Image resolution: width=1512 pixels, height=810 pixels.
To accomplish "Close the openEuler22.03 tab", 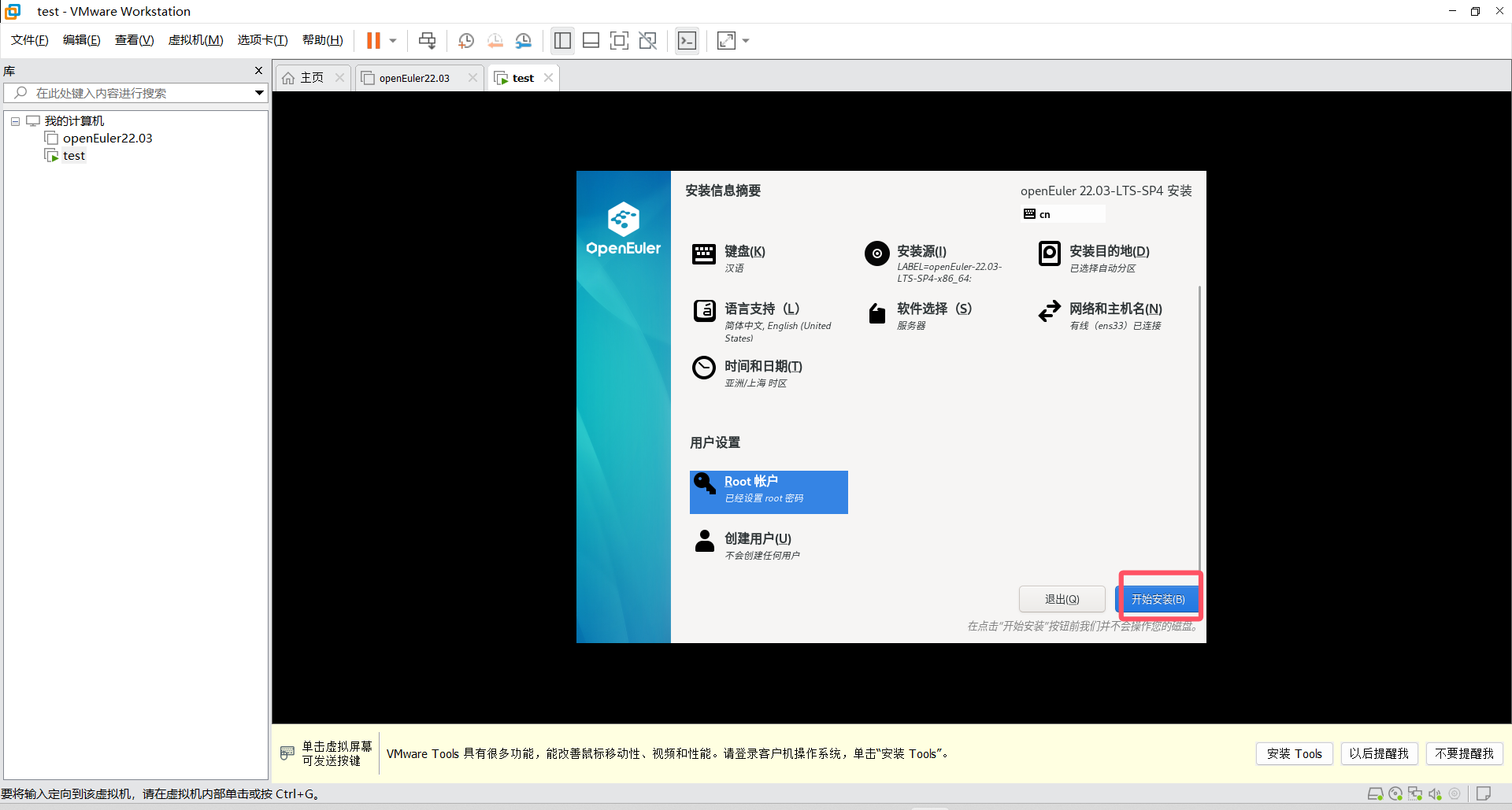I will point(472,77).
